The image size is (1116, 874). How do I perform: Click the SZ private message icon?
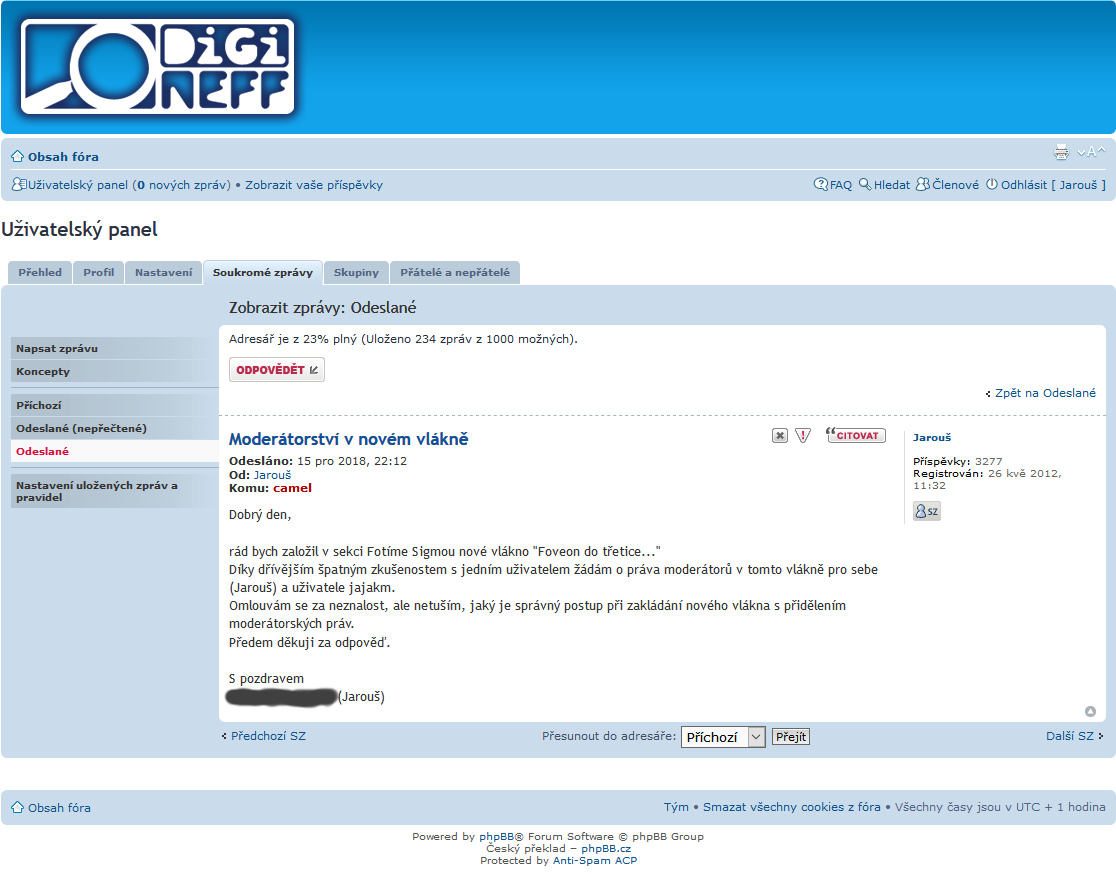[x=926, y=511]
